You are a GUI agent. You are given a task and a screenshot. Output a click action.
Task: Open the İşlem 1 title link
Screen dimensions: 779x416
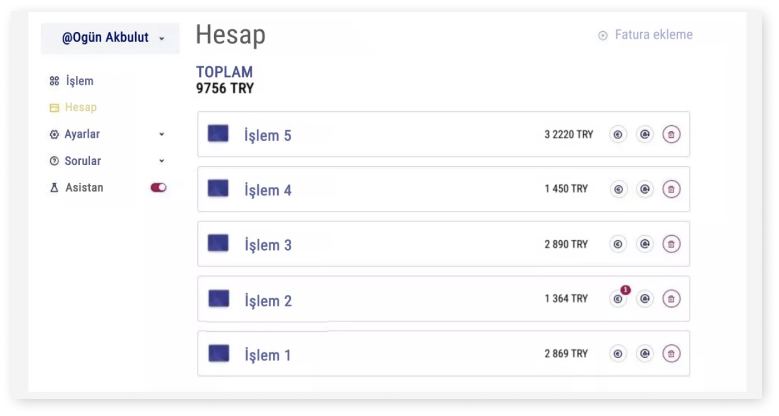coord(268,354)
